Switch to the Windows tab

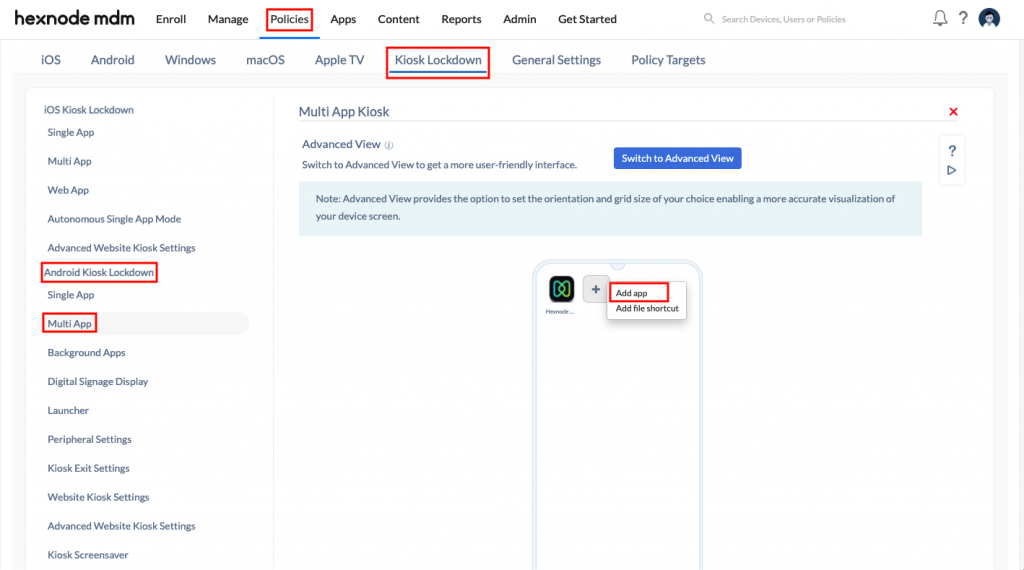190,59
